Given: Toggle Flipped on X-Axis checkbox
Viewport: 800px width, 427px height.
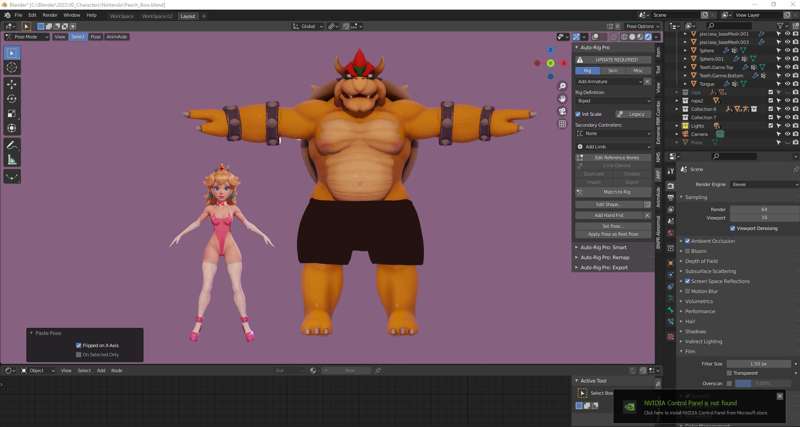Looking at the screenshot, I should coord(79,345).
